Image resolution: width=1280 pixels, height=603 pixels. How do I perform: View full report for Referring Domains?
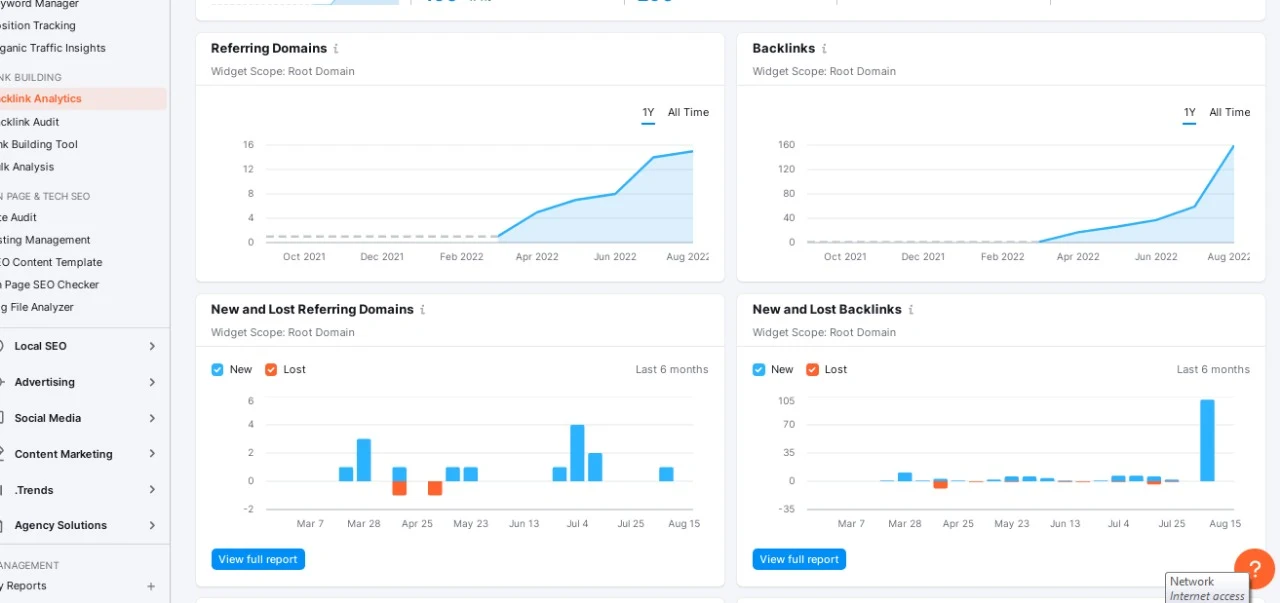pyautogui.click(x=258, y=559)
